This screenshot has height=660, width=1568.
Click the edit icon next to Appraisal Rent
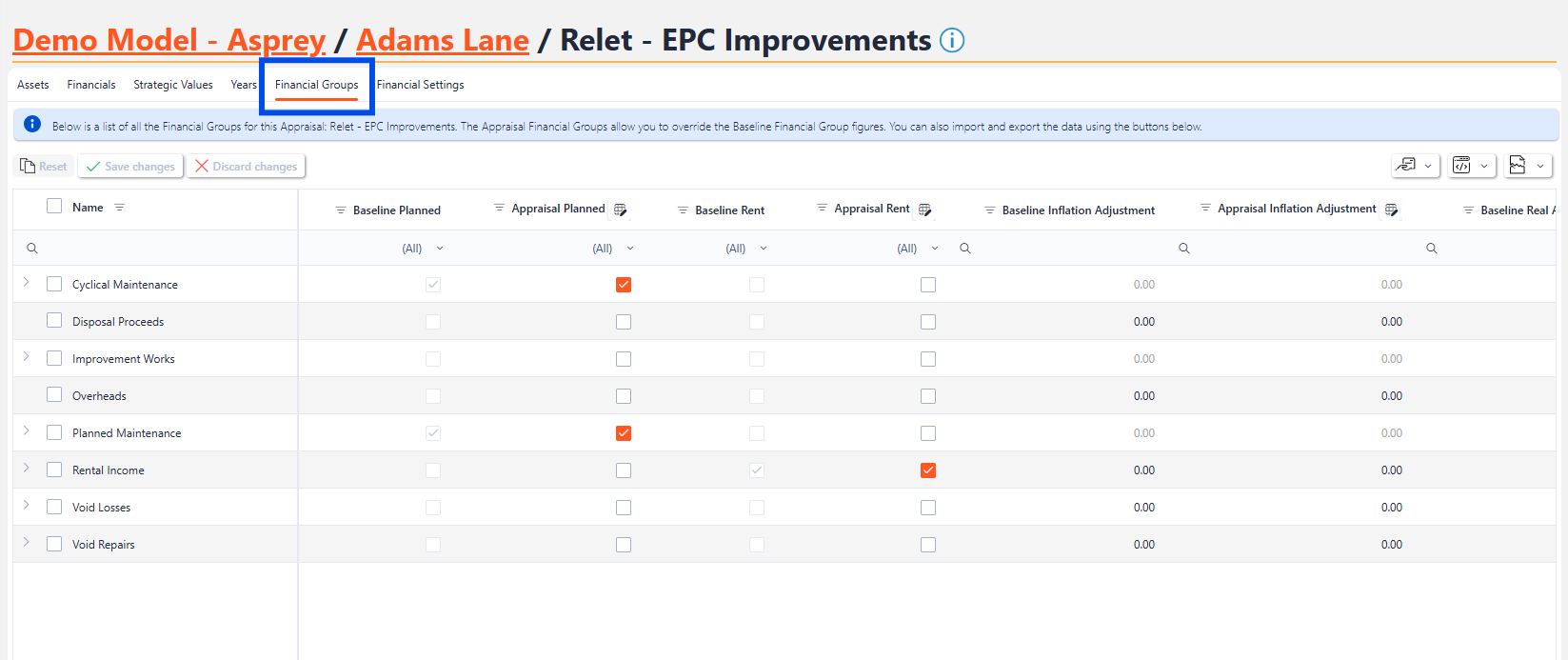(x=924, y=210)
